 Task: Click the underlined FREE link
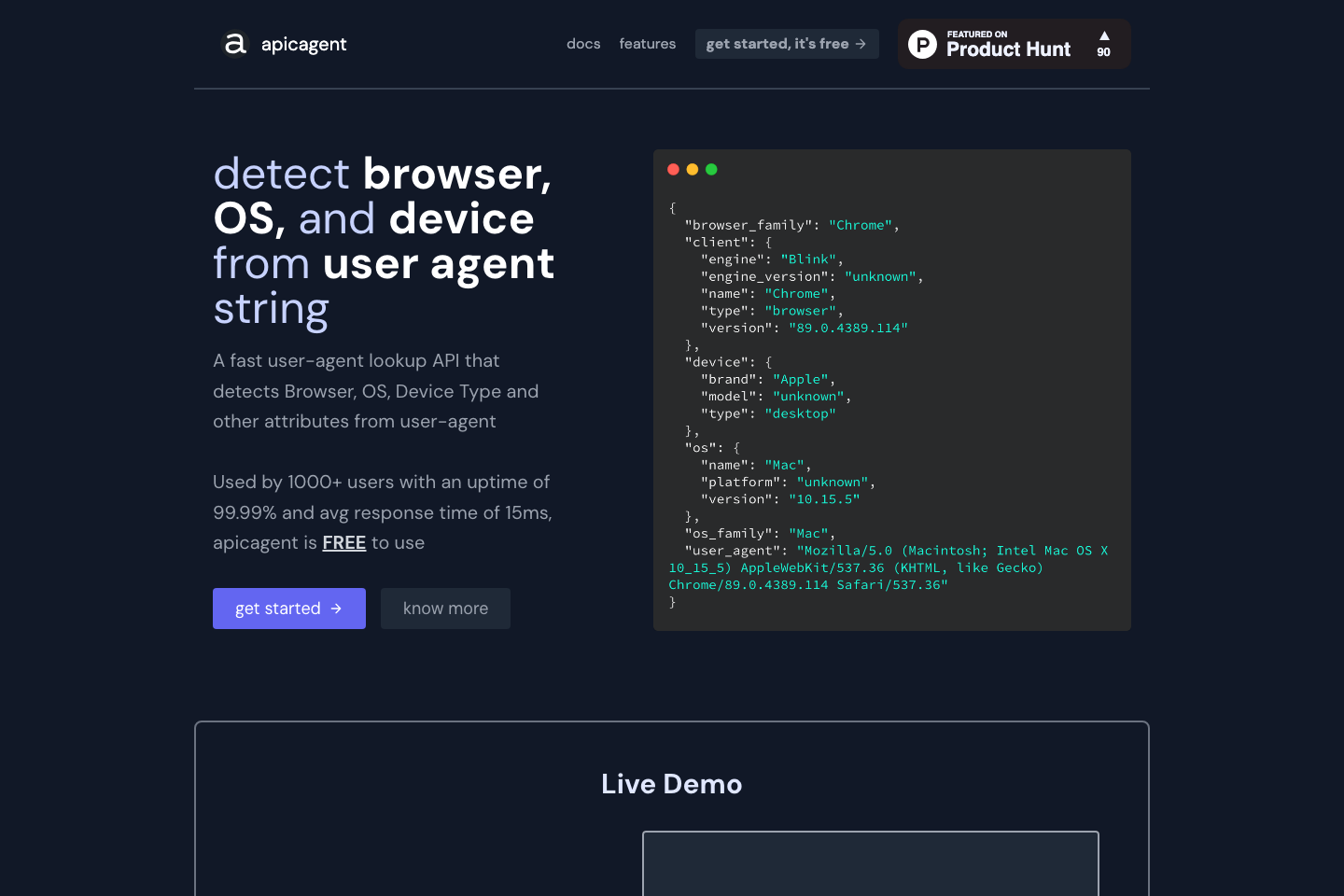coord(344,542)
